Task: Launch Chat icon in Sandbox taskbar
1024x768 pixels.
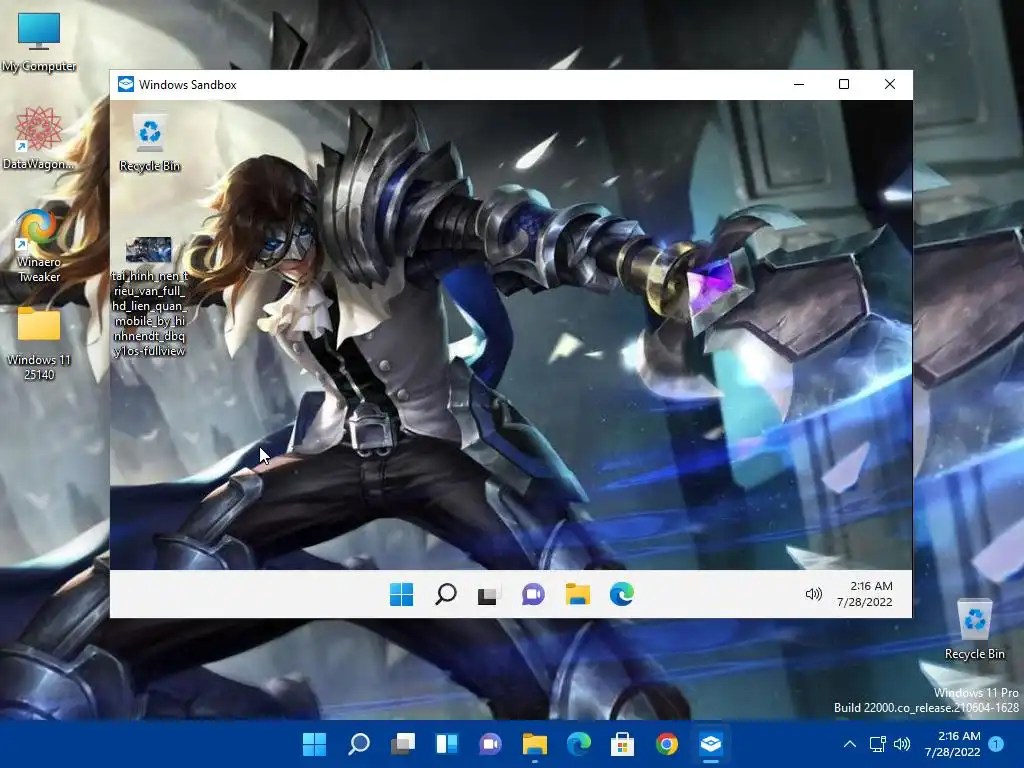Action: click(533, 594)
